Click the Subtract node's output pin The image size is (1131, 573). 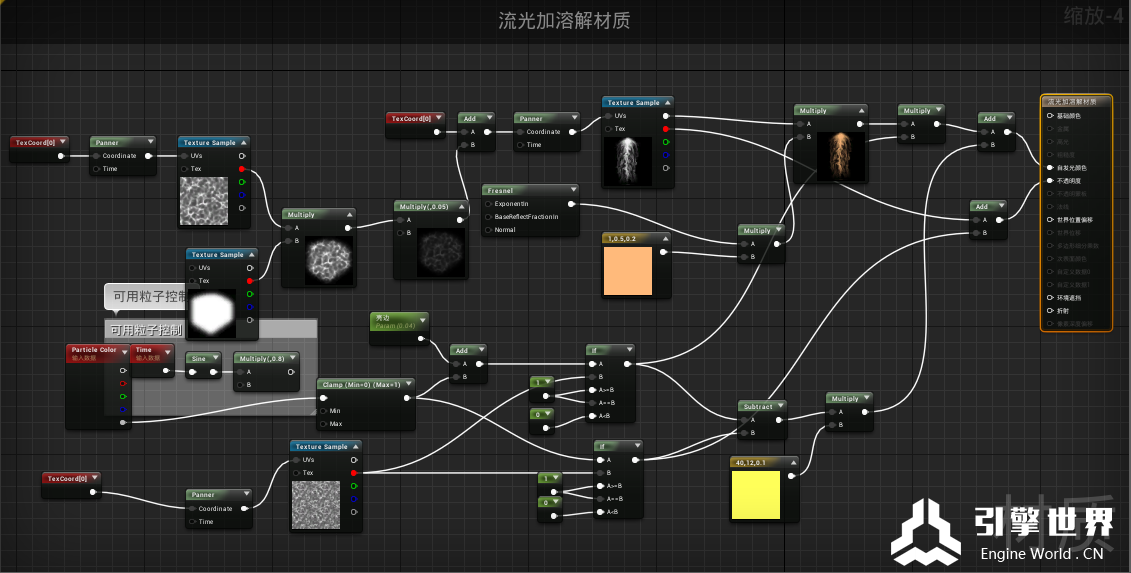click(778, 419)
